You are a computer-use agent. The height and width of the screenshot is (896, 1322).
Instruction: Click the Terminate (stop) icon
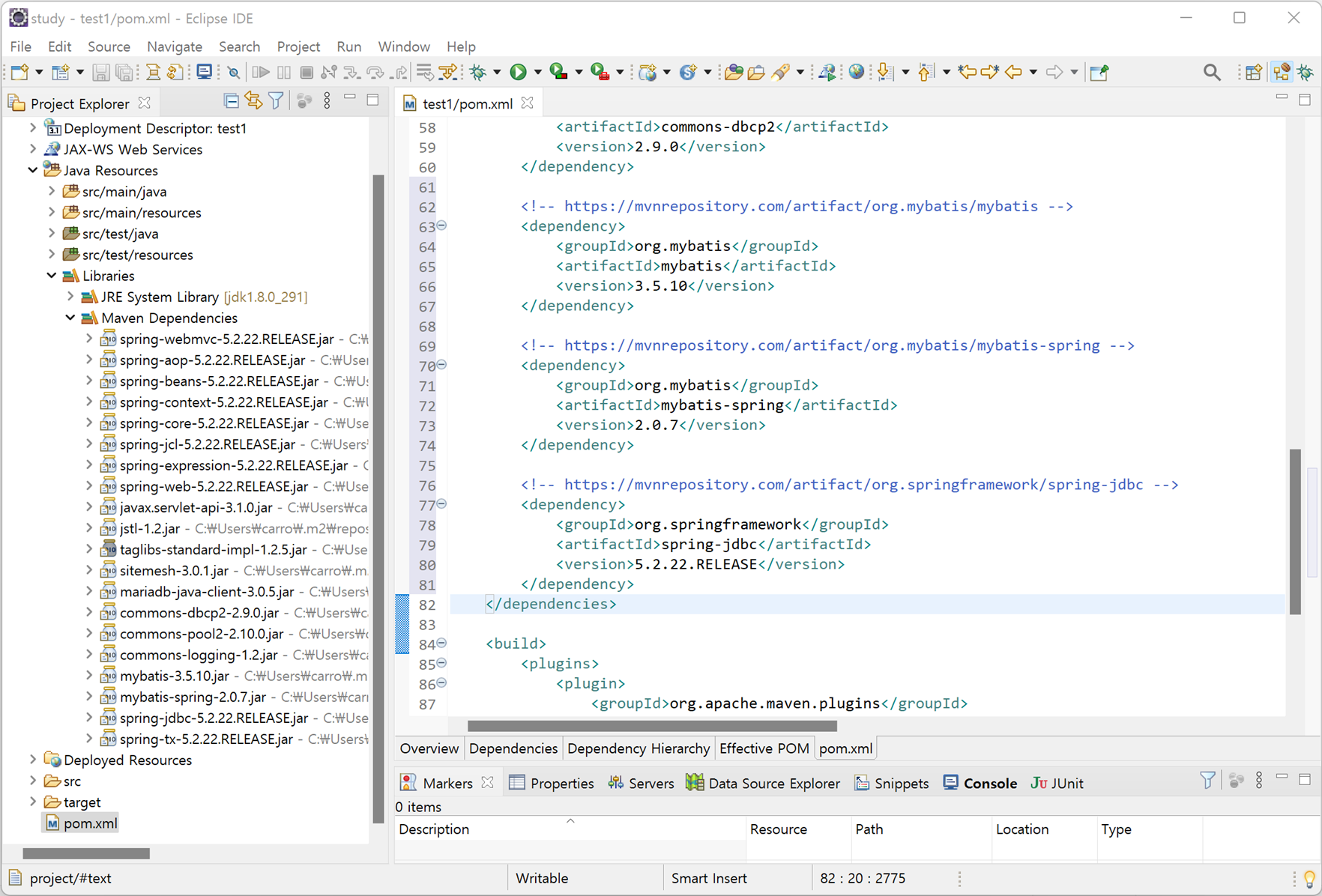click(307, 72)
